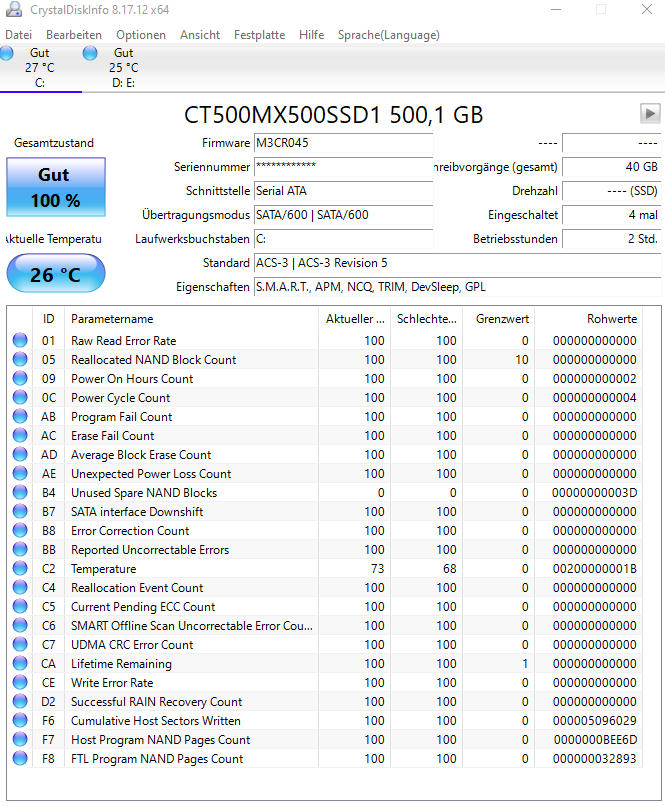Open the Festplatte menu
665x806 pixels.
[260, 35]
